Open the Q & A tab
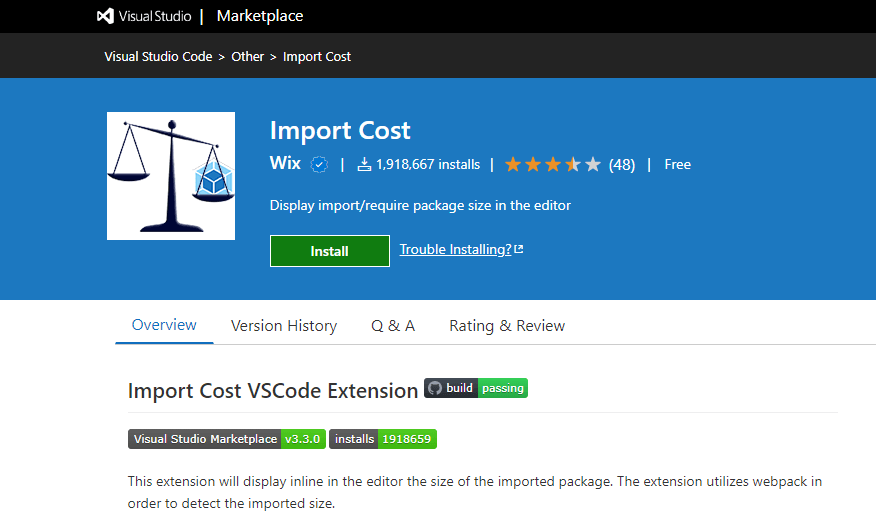 tap(393, 326)
